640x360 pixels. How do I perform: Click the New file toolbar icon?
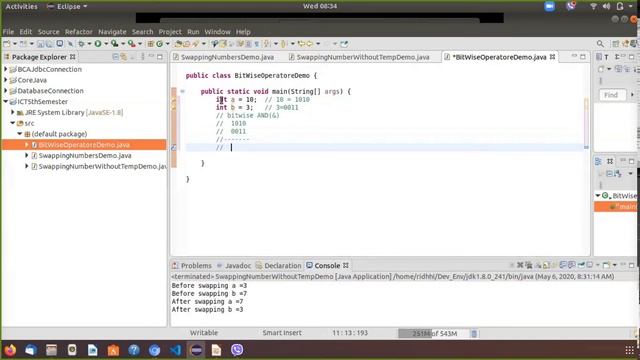click(7, 44)
